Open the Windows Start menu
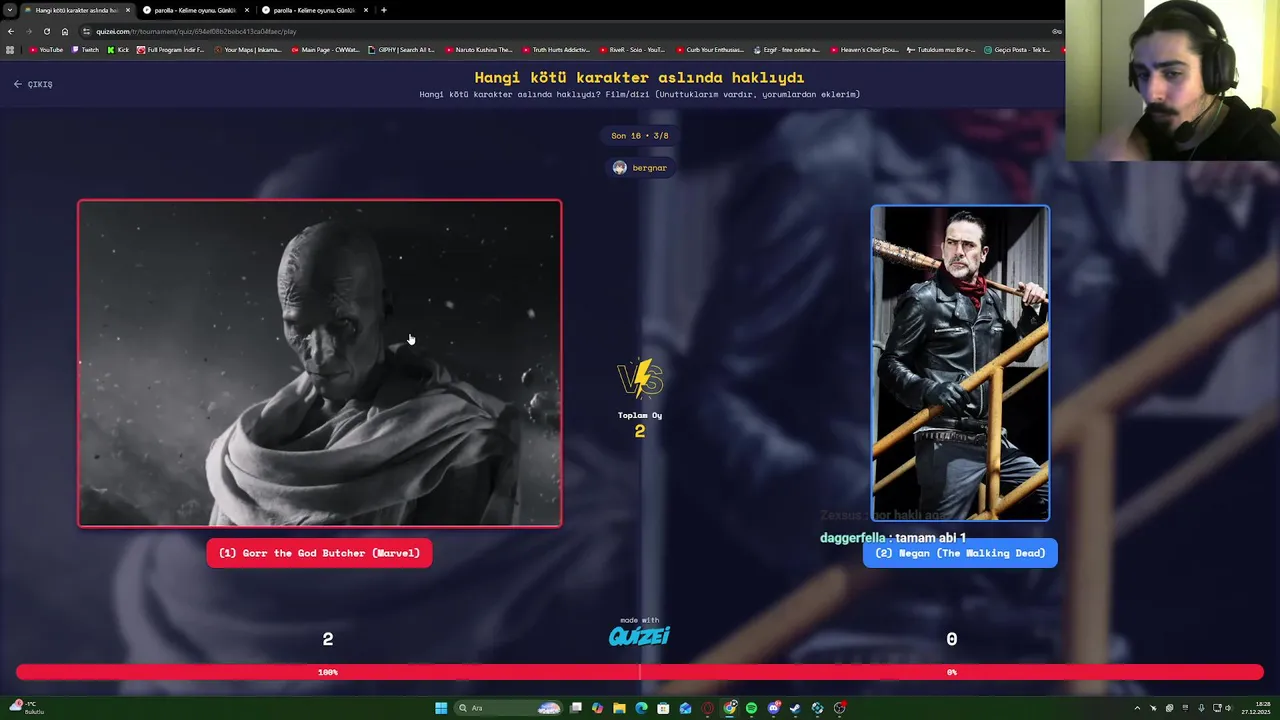The image size is (1280, 720). click(441, 708)
